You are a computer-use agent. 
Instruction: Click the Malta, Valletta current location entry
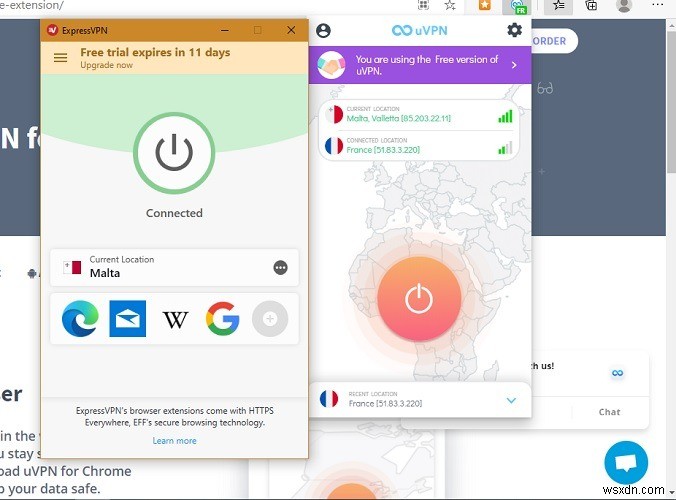tap(419, 115)
